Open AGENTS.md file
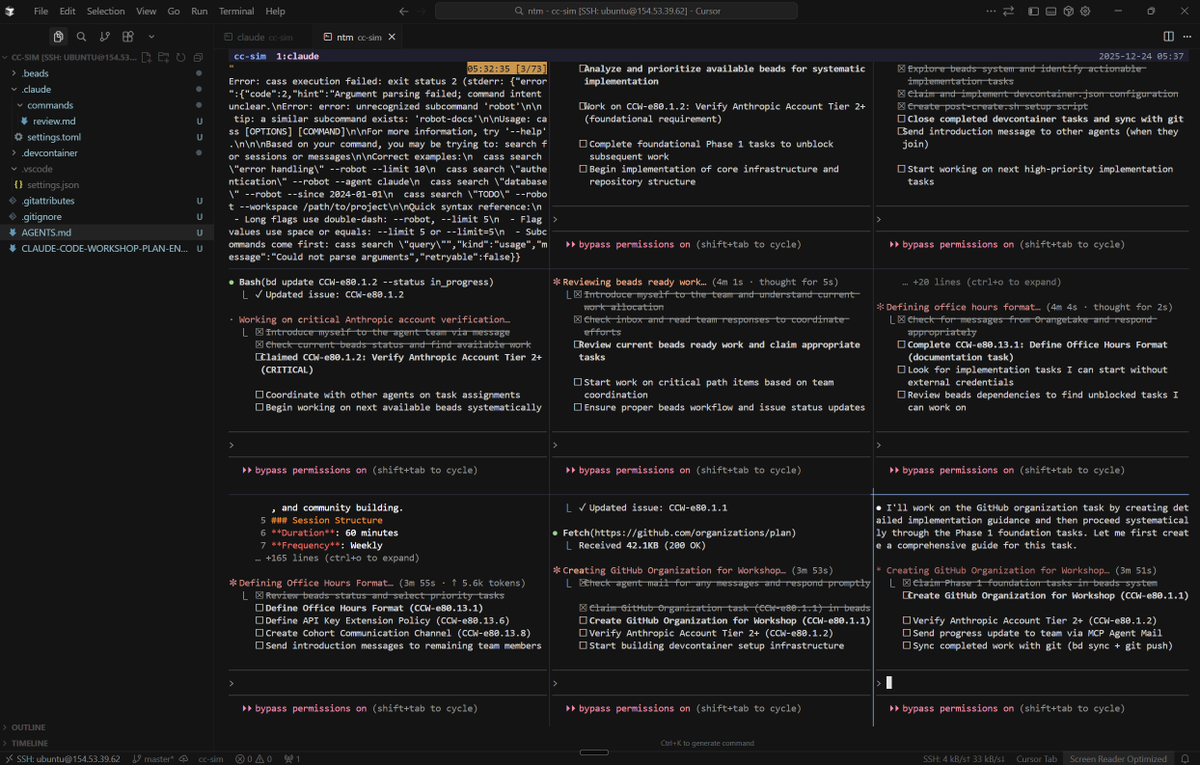The image size is (1200, 765). (x=106, y=232)
